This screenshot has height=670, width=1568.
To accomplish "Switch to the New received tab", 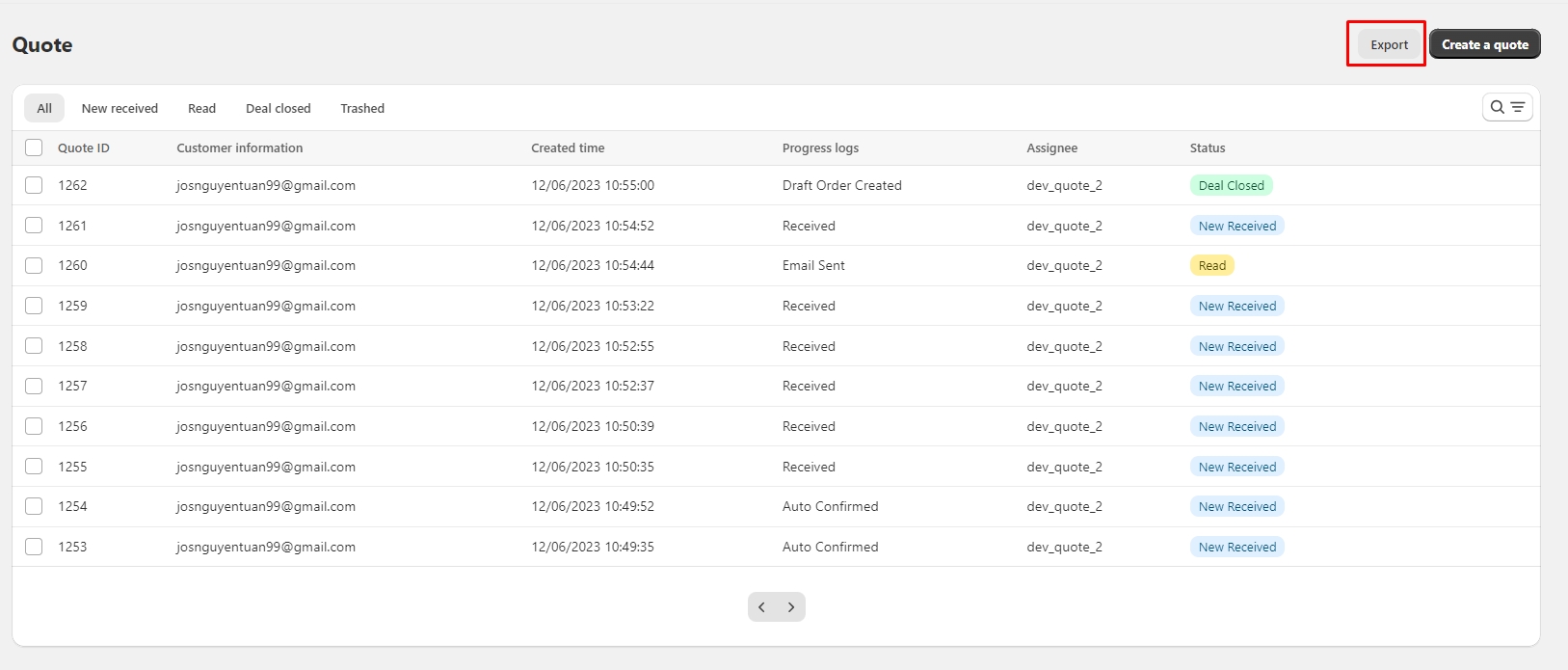I will [120, 108].
